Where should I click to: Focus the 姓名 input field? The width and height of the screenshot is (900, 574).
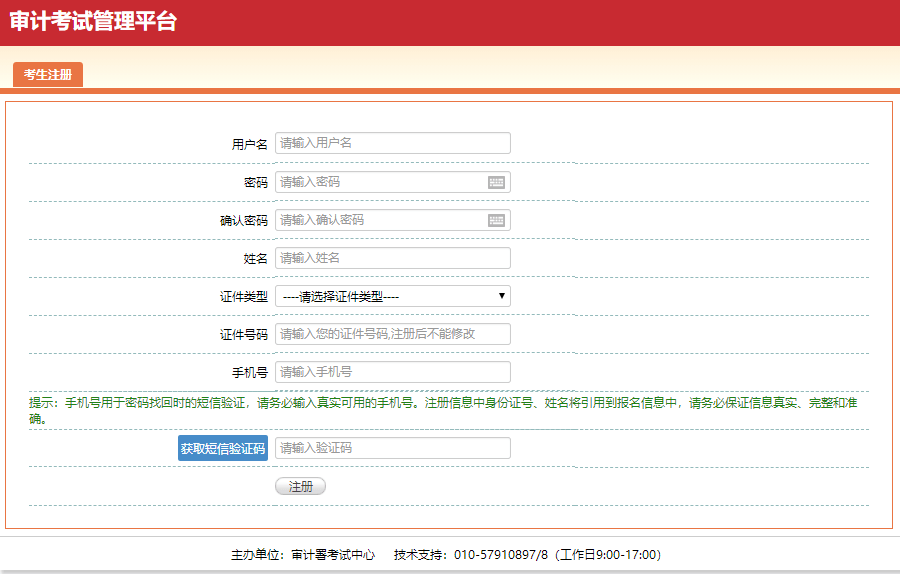[392, 258]
